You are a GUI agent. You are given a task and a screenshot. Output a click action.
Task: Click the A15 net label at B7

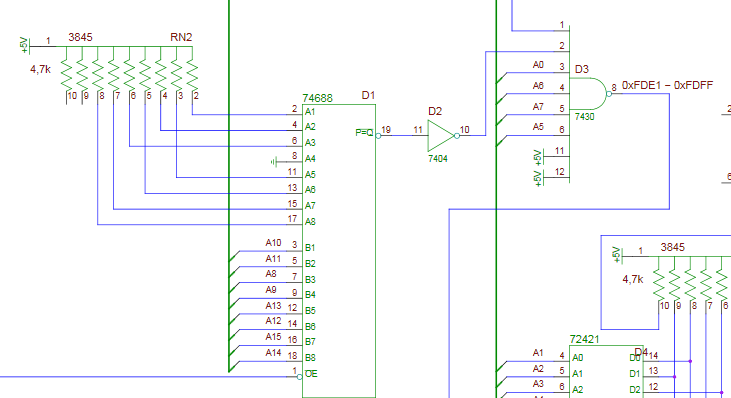tap(274, 336)
